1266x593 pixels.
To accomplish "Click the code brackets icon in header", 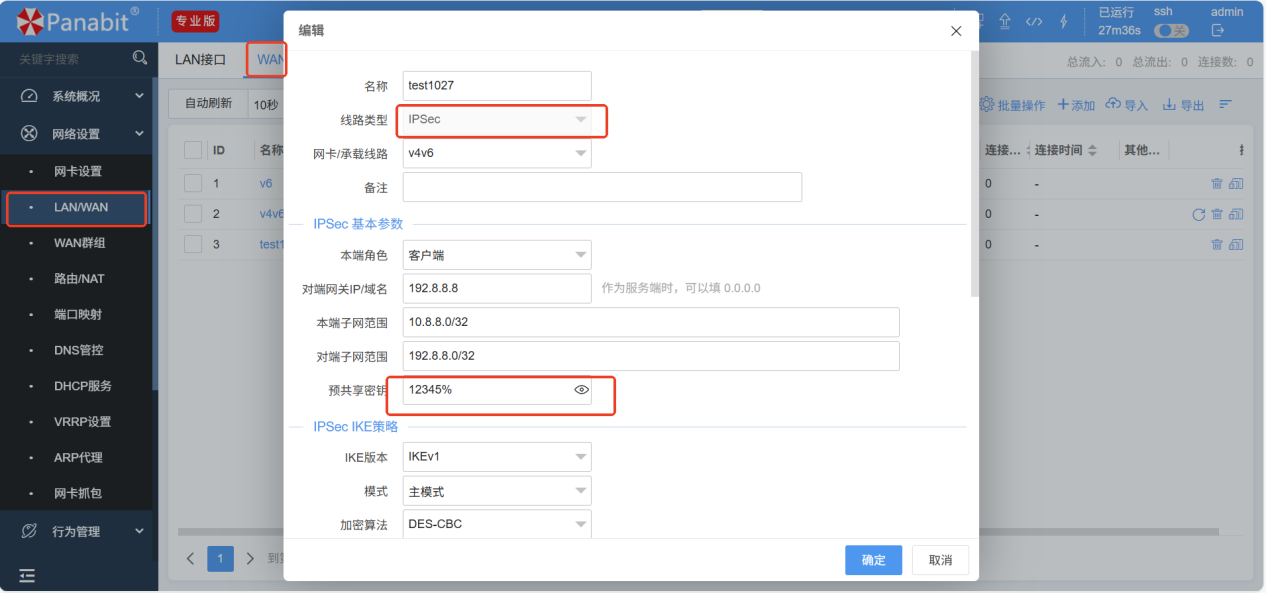I will pyautogui.click(x=1034, y=21).
